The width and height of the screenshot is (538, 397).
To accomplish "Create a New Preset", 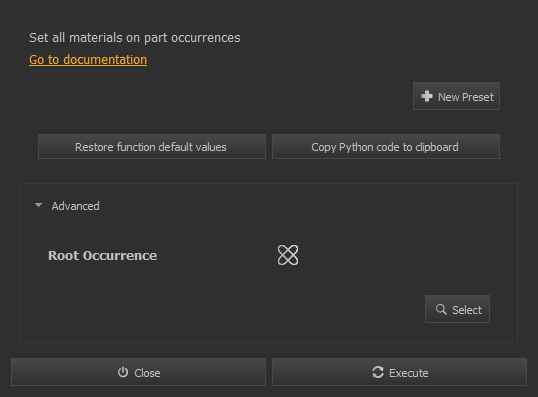I will [456, 96].
